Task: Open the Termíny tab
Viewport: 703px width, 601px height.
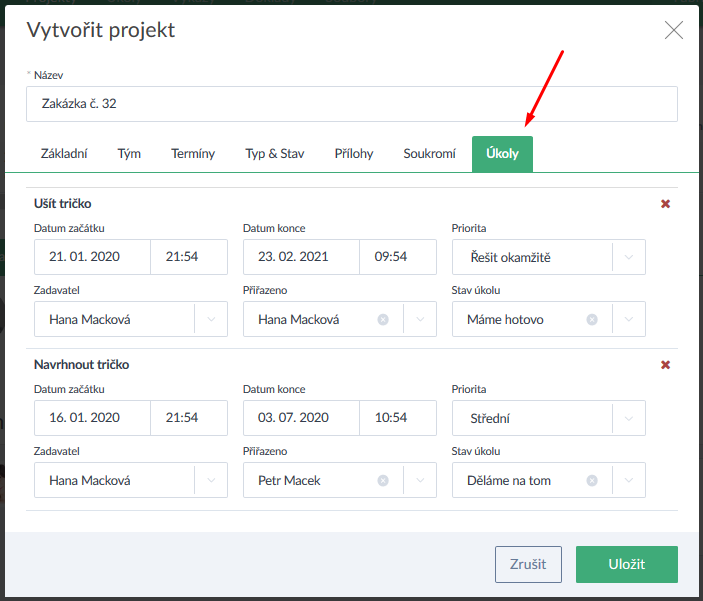Action: click(x=193, y=154)
